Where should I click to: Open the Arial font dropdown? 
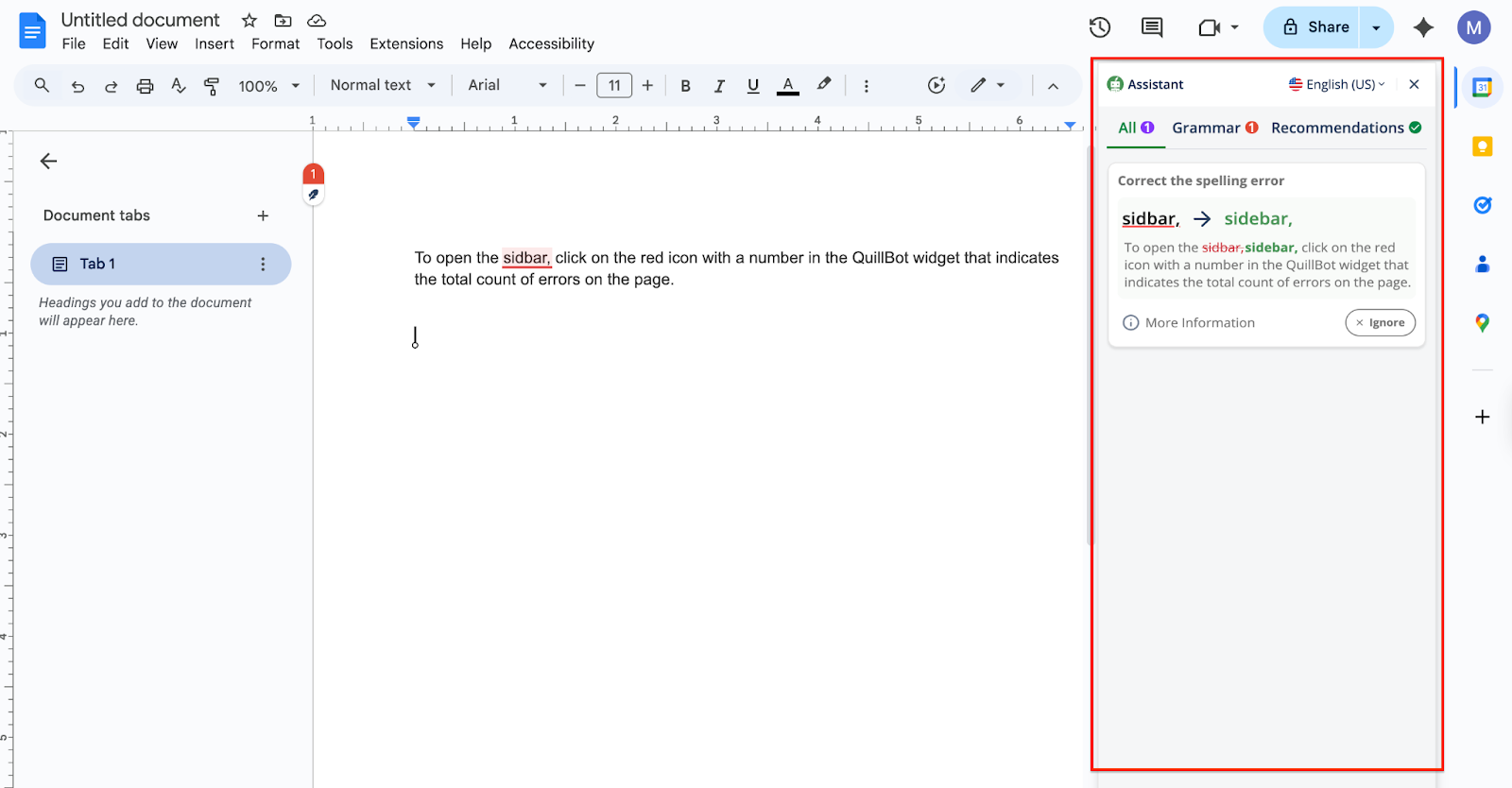(x=507, y=85)
